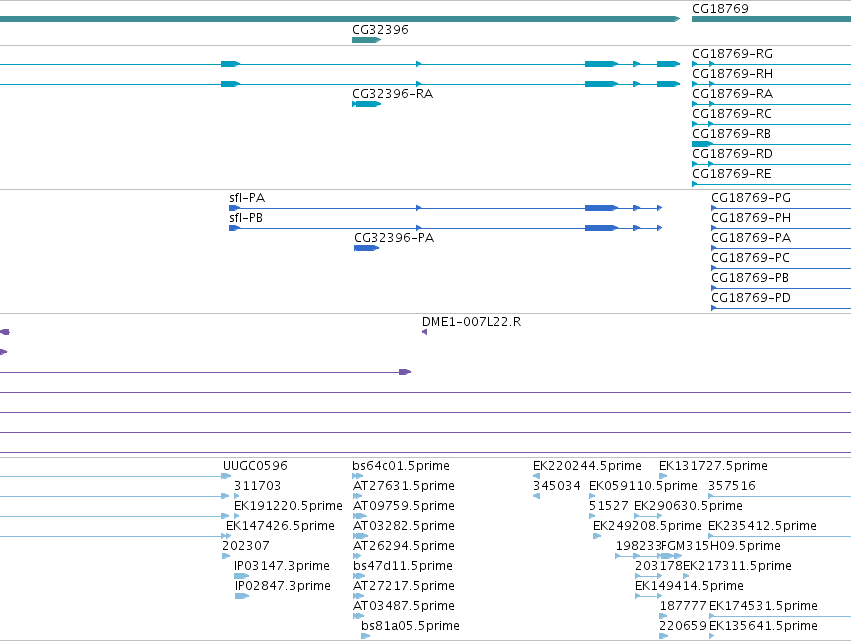Click the CG32396-PA blue protein glyph
This screenshot has width=851, height=641.
[x=366, y=249]
